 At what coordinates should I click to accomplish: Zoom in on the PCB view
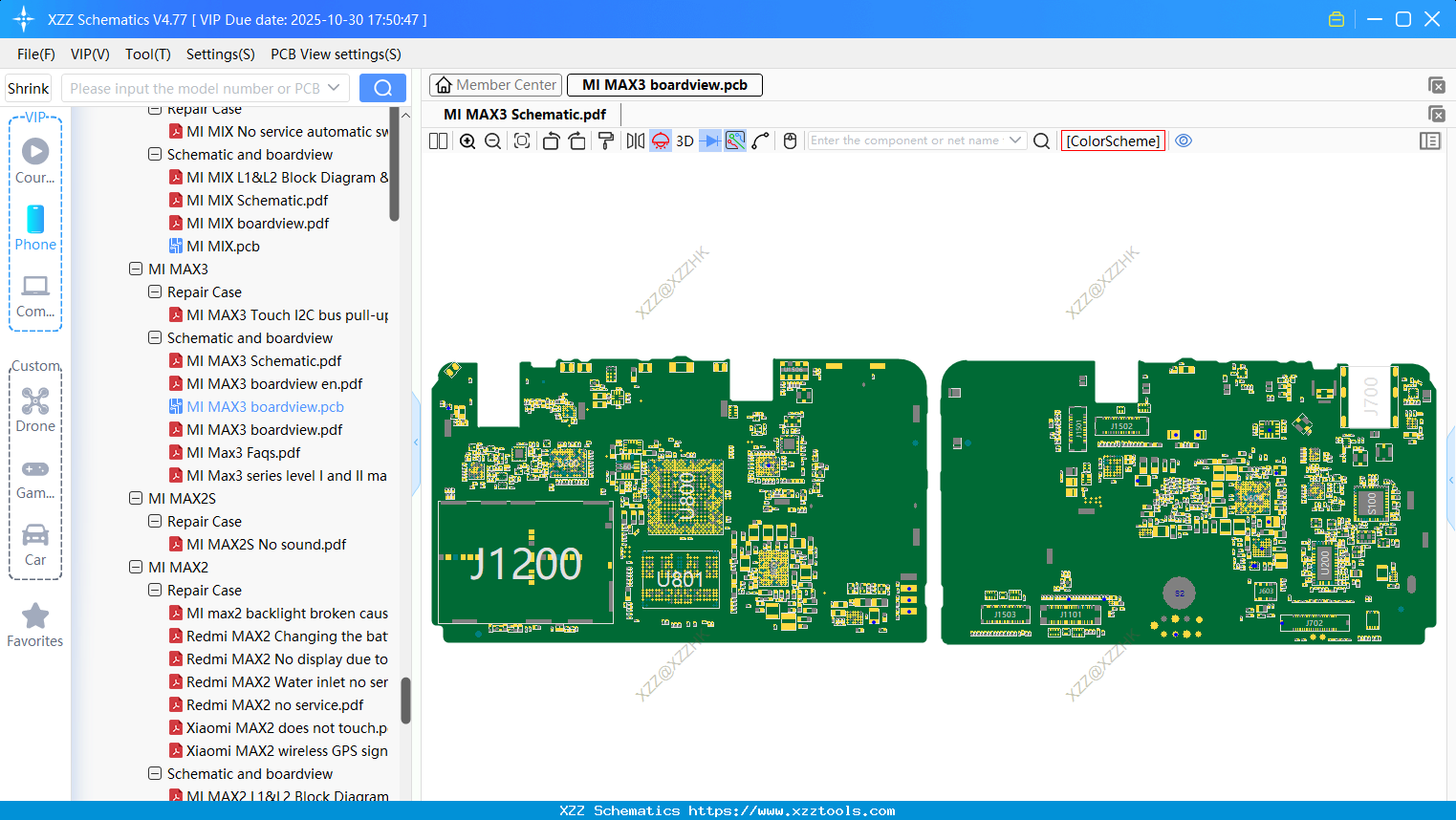pyautogui.click(x=467, y=140)
